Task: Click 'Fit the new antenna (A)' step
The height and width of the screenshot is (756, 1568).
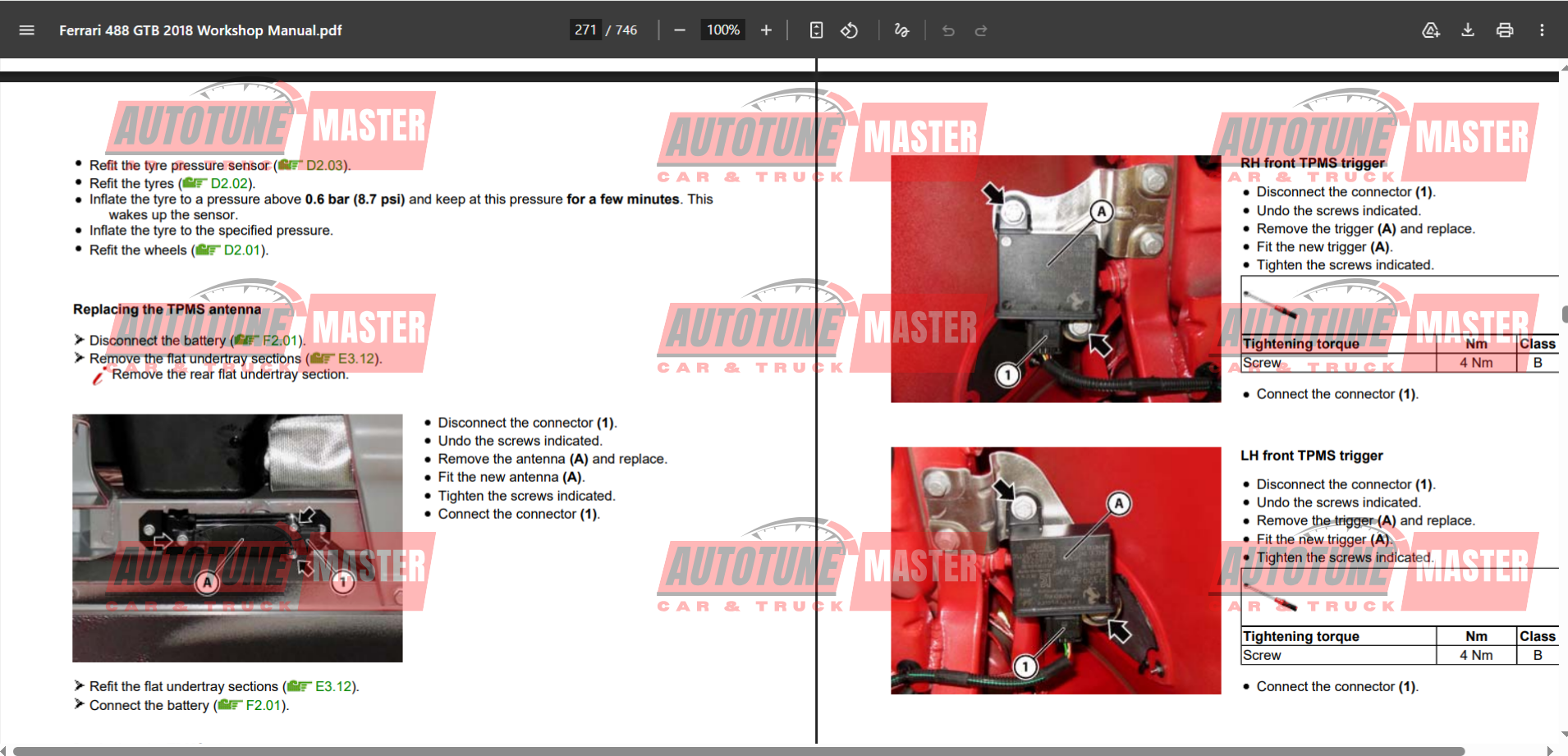Action: pos(511,477)
